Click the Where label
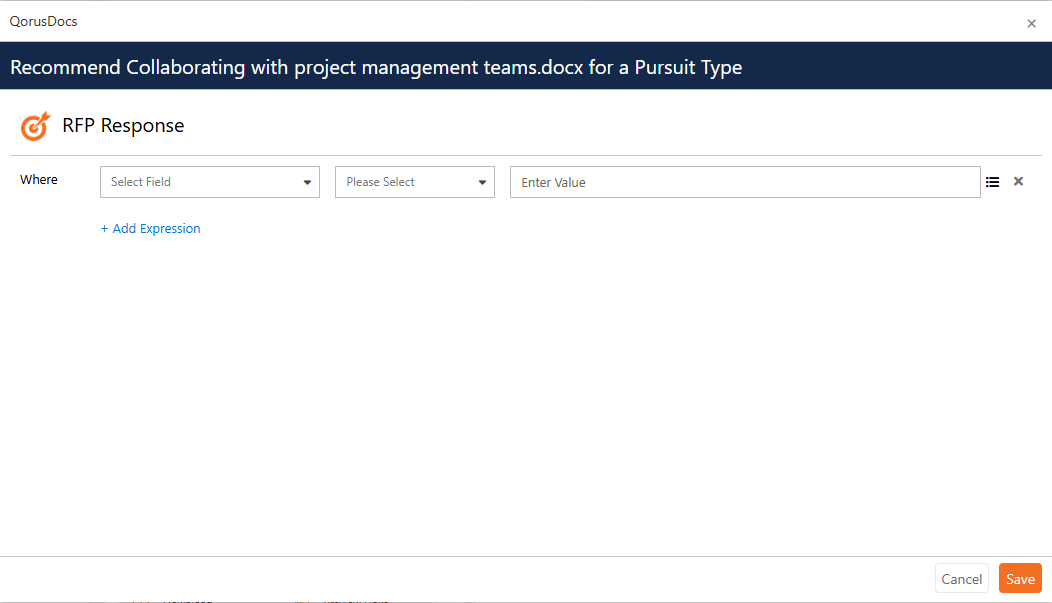The width and height of the screenshot is (1052, 603). [x=39, y=180]
